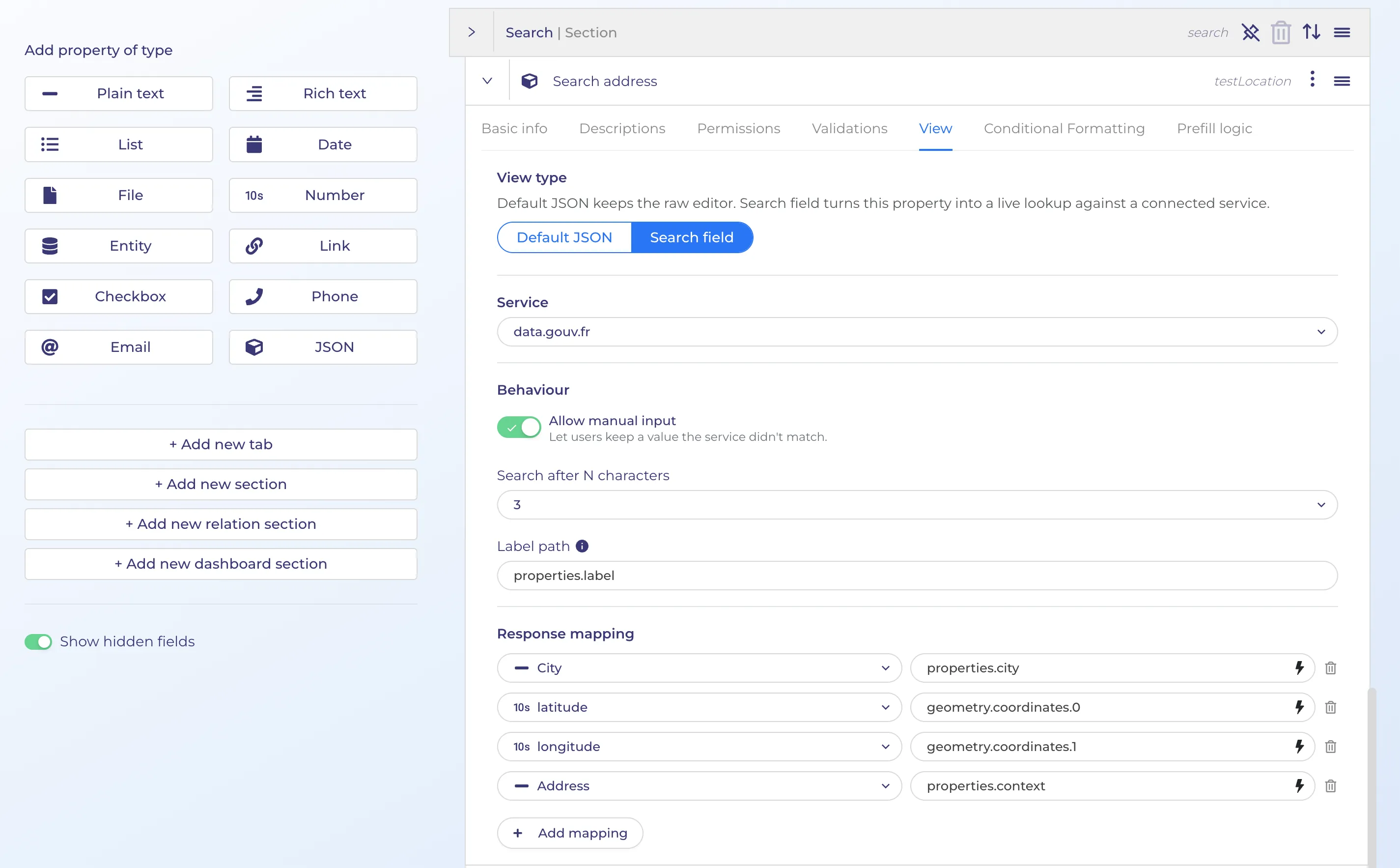The width and height of the screenshot is (1400, 868).
Task: Open the City property mapping dropdown
Action: [700, 667]
